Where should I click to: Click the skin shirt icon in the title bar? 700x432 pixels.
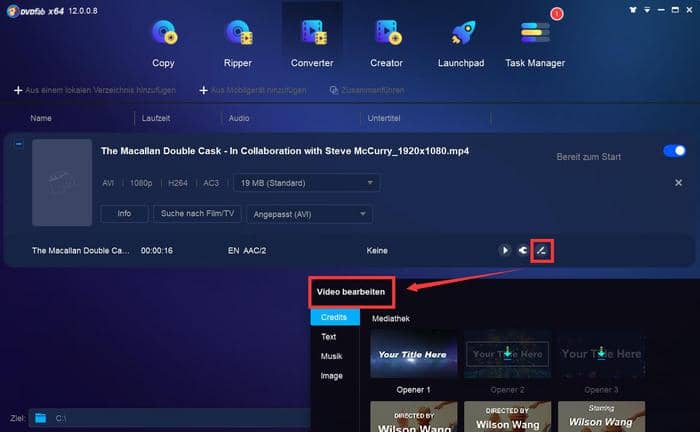[633, 10]
